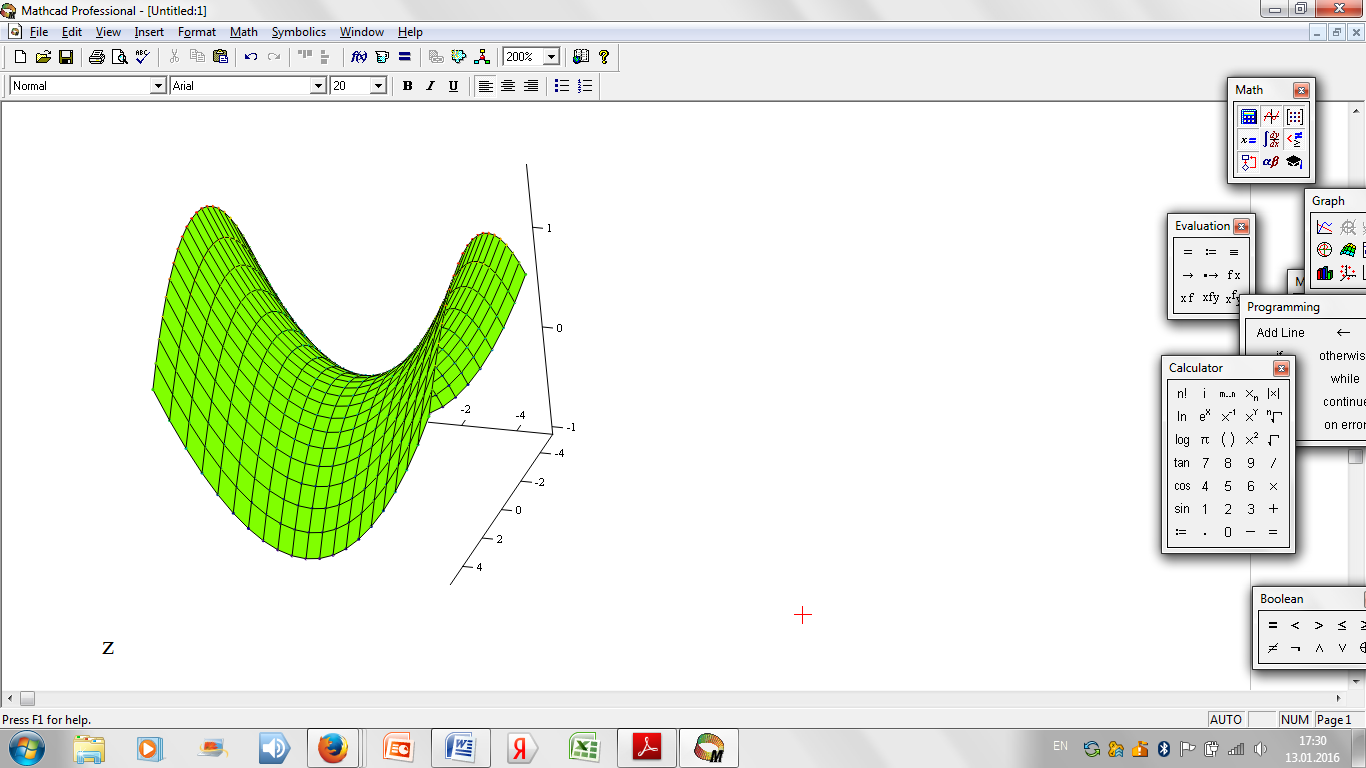Open the Resource Center book icon

point(581,57)
